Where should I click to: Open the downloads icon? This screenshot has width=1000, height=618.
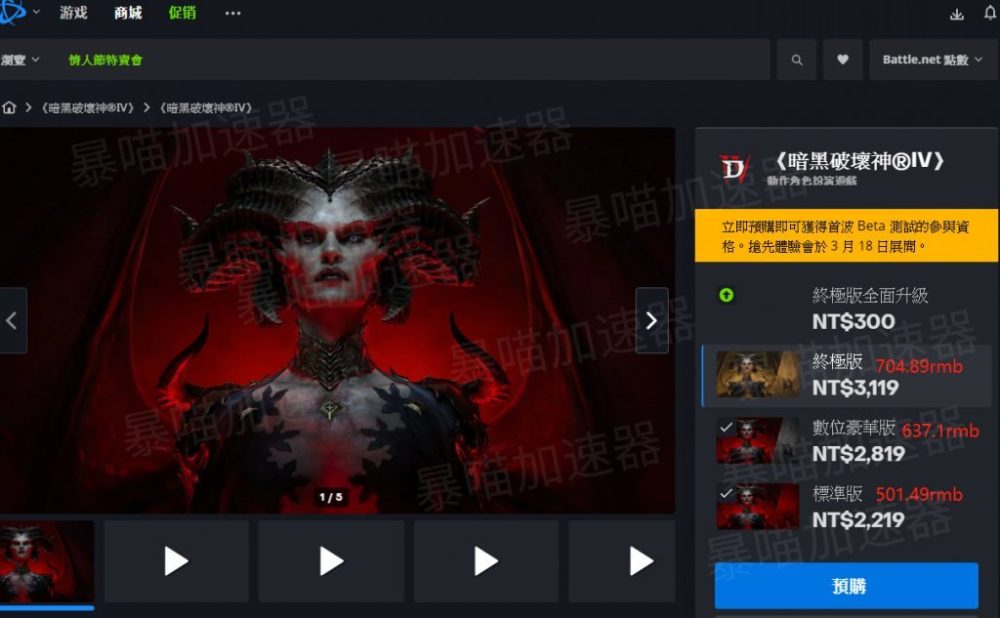tap(957, 13)
